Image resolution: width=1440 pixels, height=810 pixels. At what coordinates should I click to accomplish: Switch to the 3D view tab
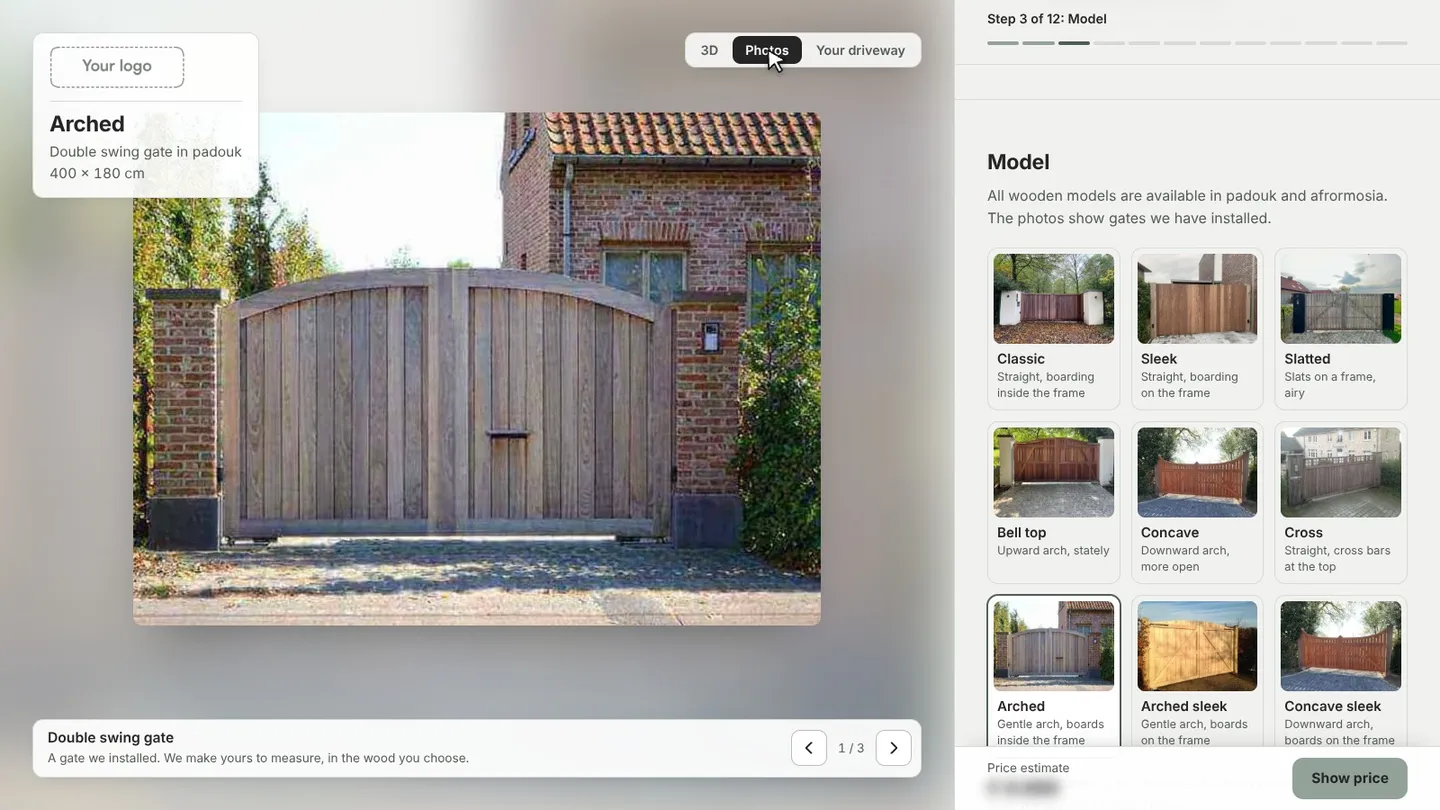(709, 50)
